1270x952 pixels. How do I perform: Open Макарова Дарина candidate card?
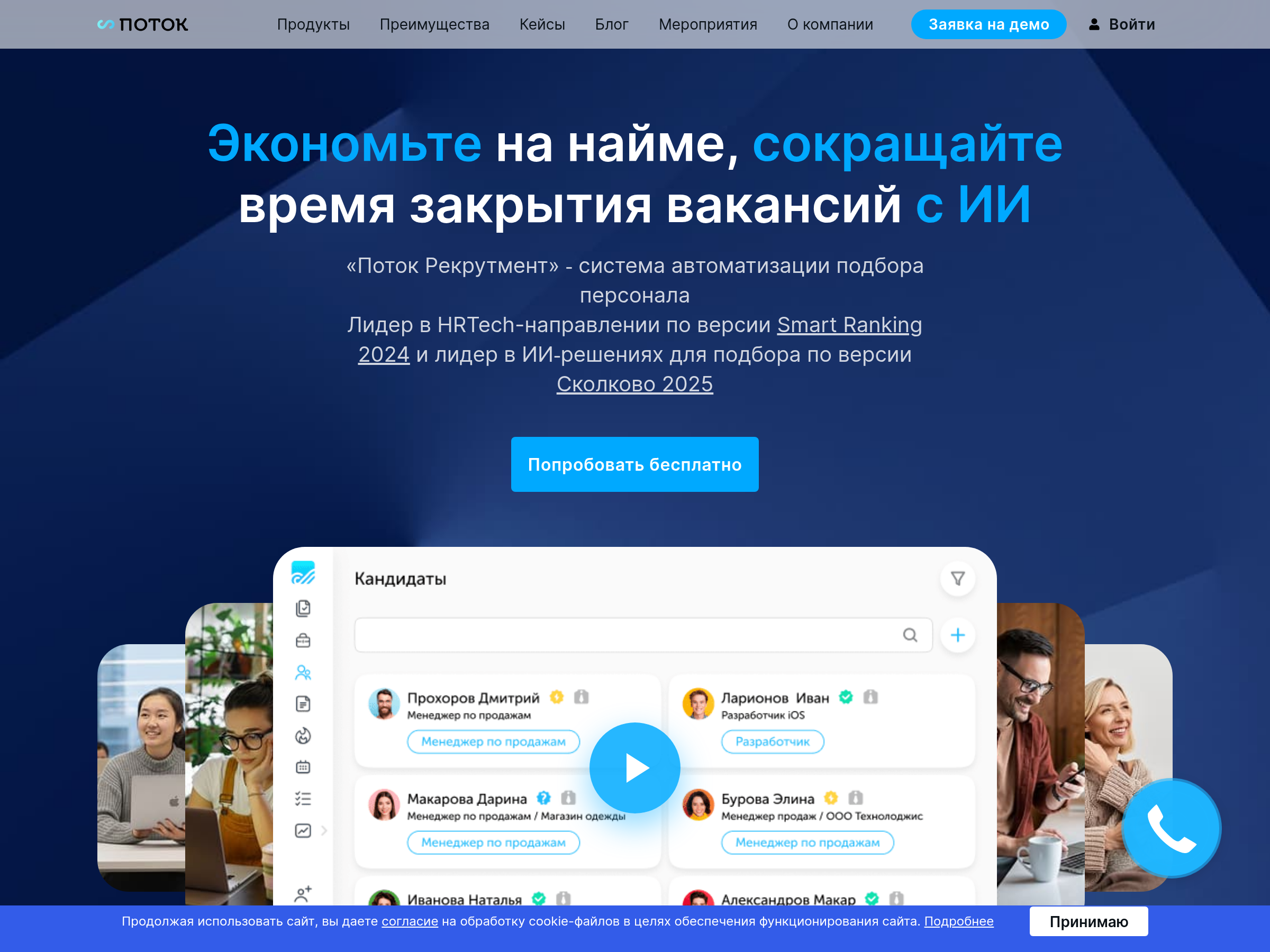(507, 822)
